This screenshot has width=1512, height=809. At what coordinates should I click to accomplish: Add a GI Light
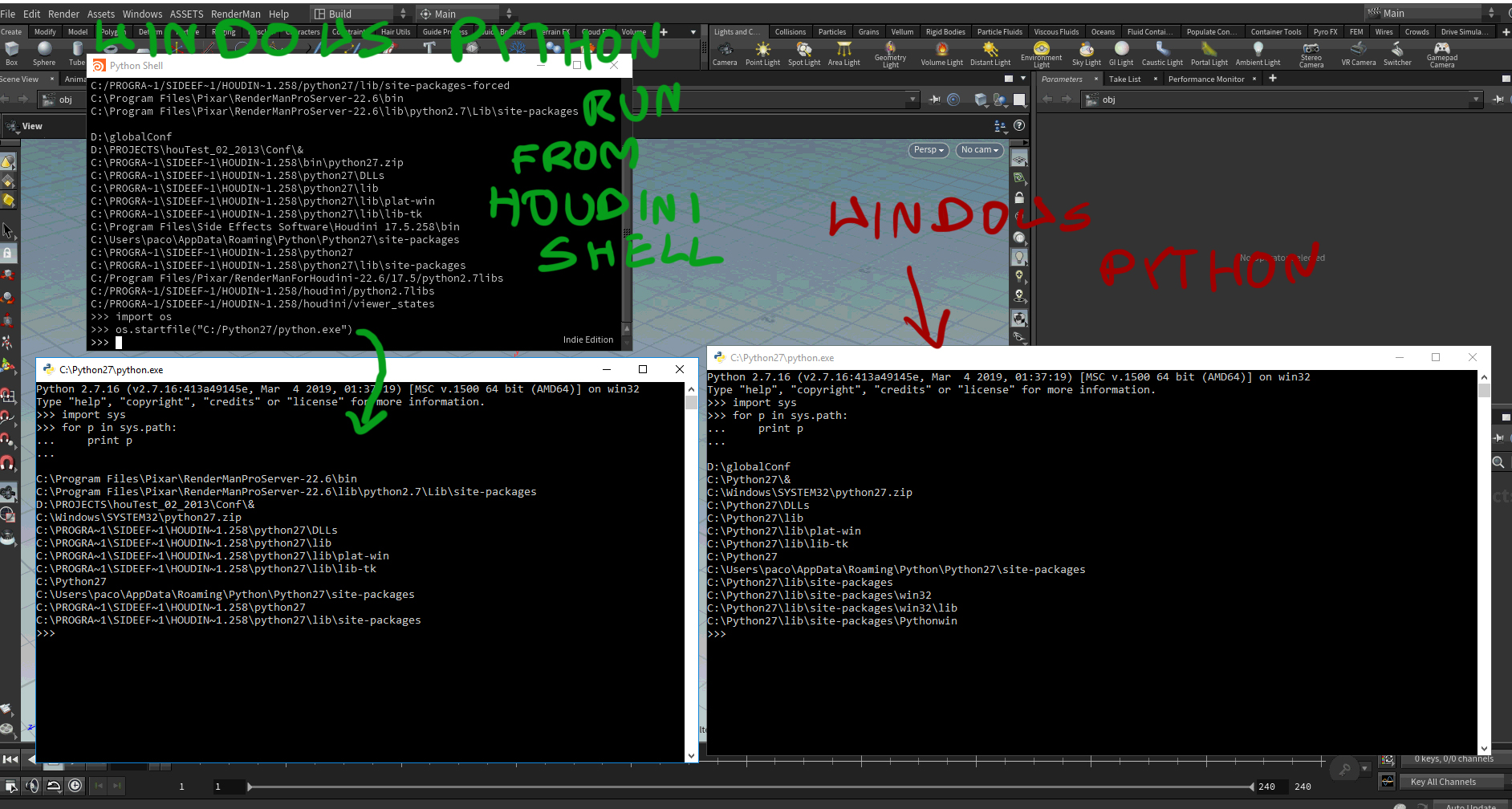tap(1121, 54)
